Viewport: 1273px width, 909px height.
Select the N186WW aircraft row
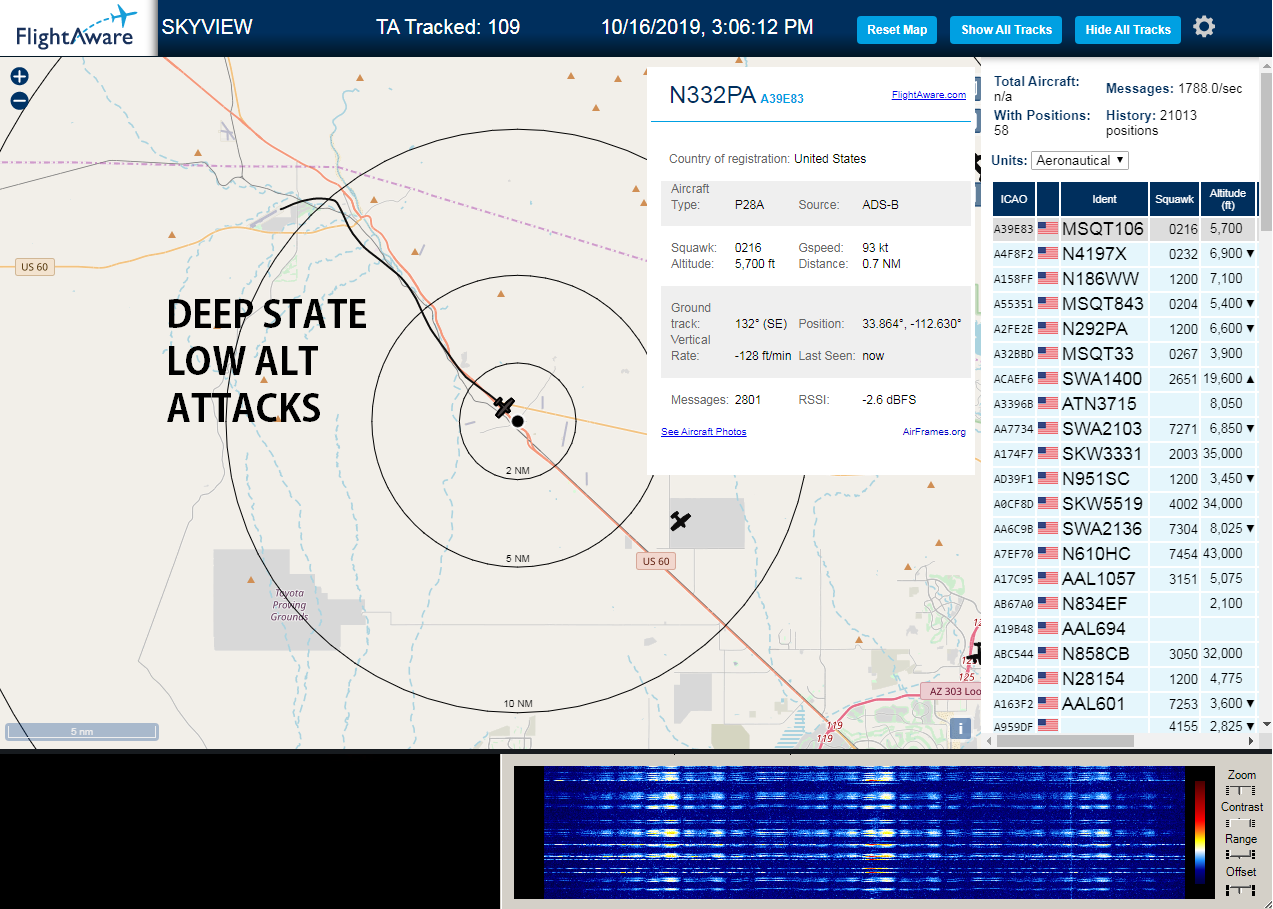click(1124, 279)
